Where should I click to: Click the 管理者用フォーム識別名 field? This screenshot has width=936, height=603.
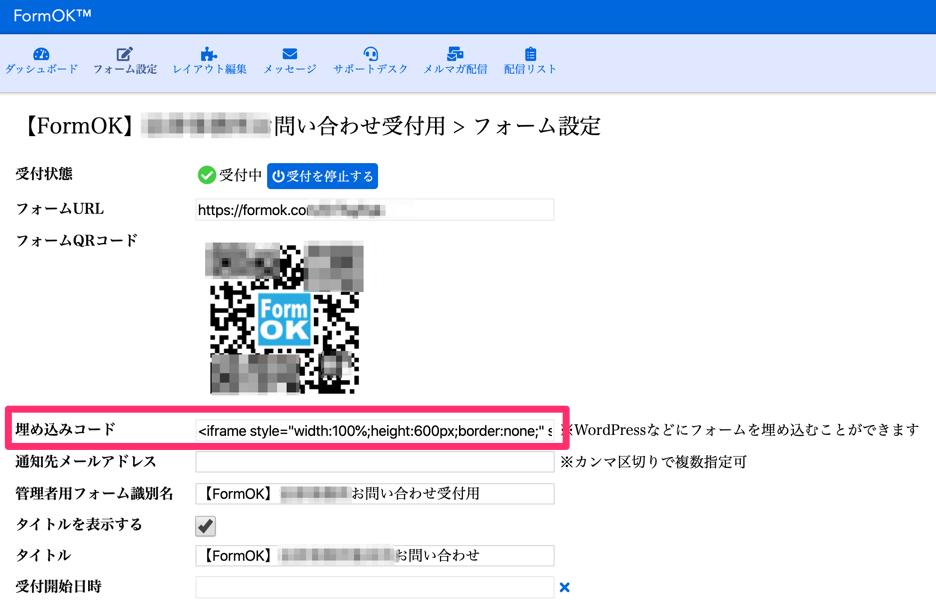pos(374,494)
